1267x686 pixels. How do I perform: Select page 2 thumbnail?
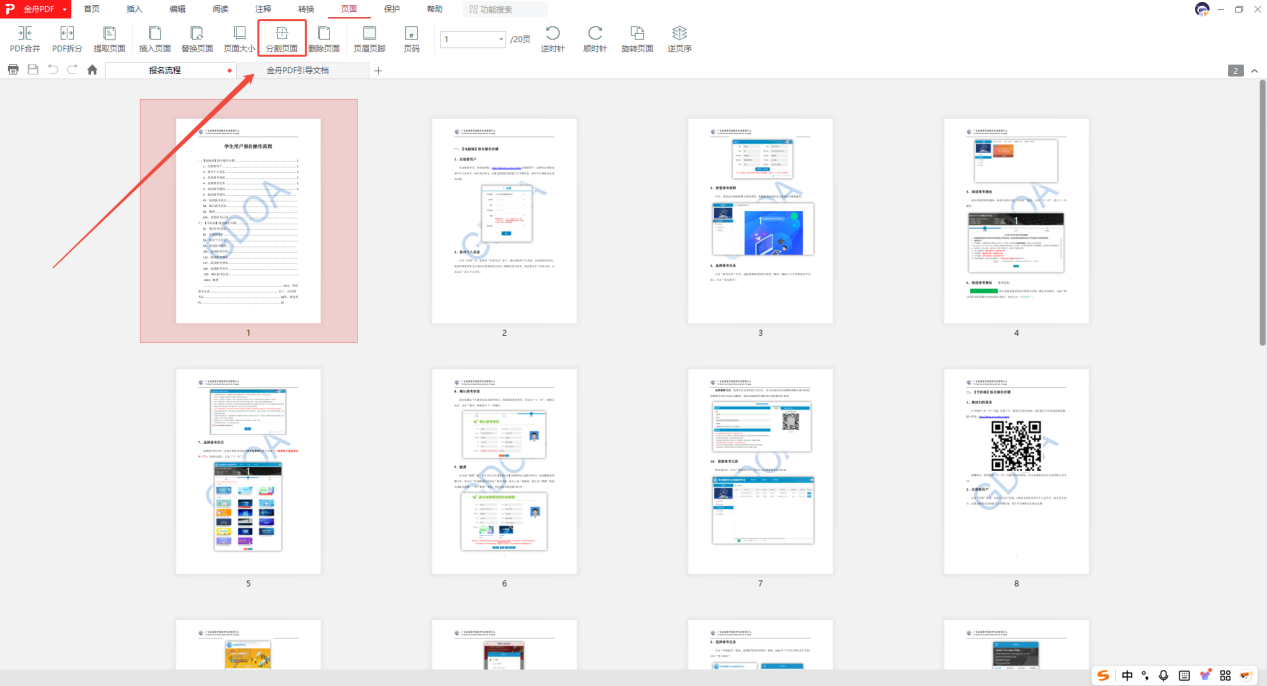point(504,221)
